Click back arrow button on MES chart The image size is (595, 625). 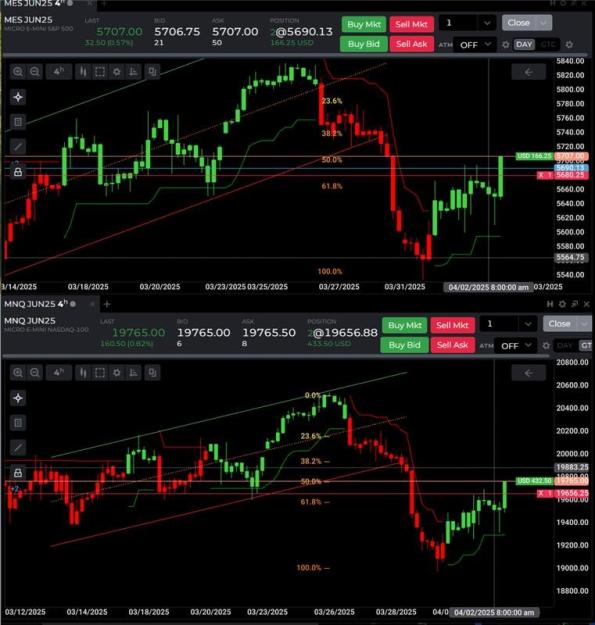528,72
